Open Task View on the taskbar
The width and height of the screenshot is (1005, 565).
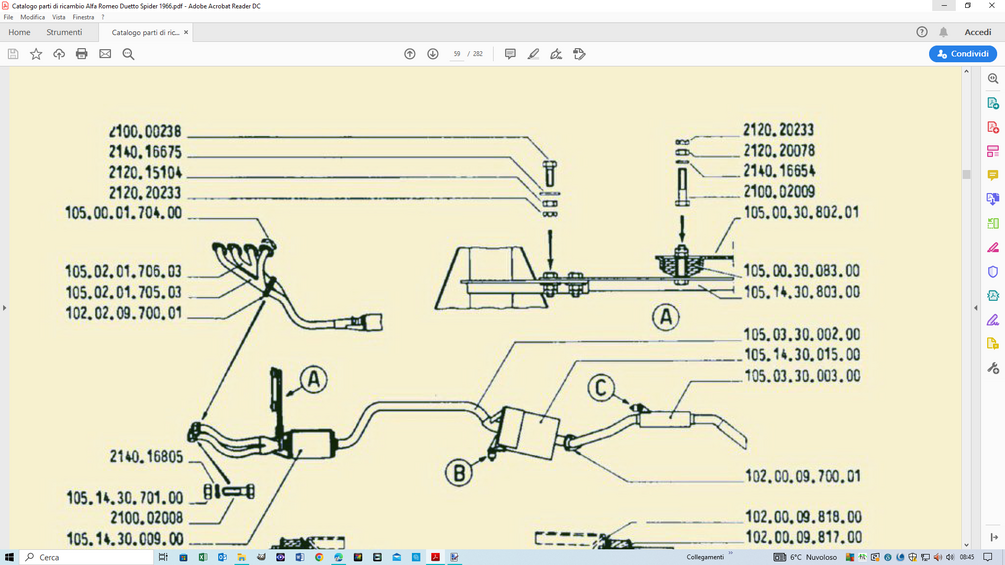163,557
